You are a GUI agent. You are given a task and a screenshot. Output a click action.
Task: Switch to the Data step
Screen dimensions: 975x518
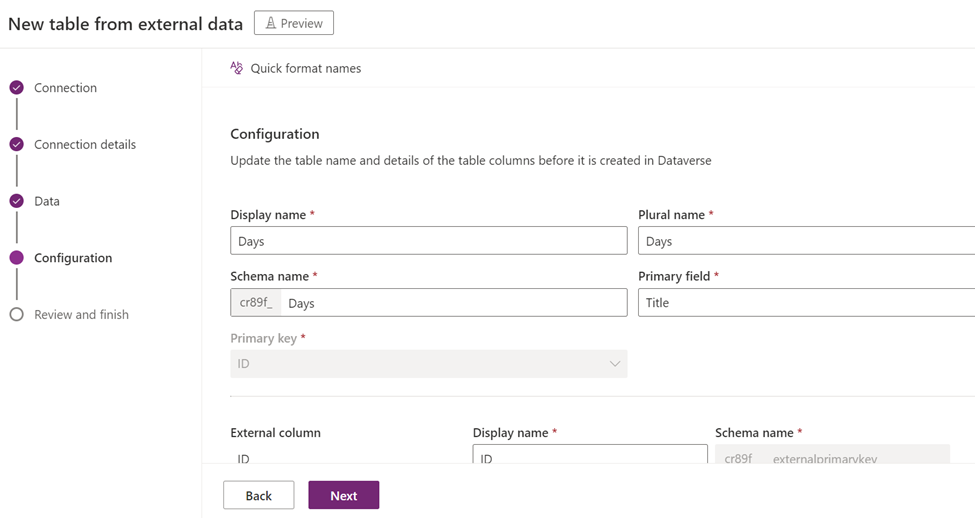(x=47, y=201)
